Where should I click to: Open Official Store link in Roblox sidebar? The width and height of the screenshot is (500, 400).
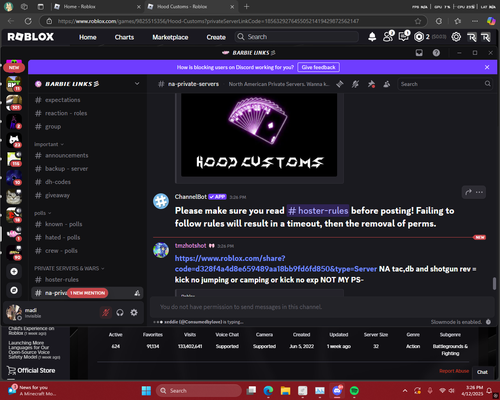pyautogui.click(x=31, y=370)
